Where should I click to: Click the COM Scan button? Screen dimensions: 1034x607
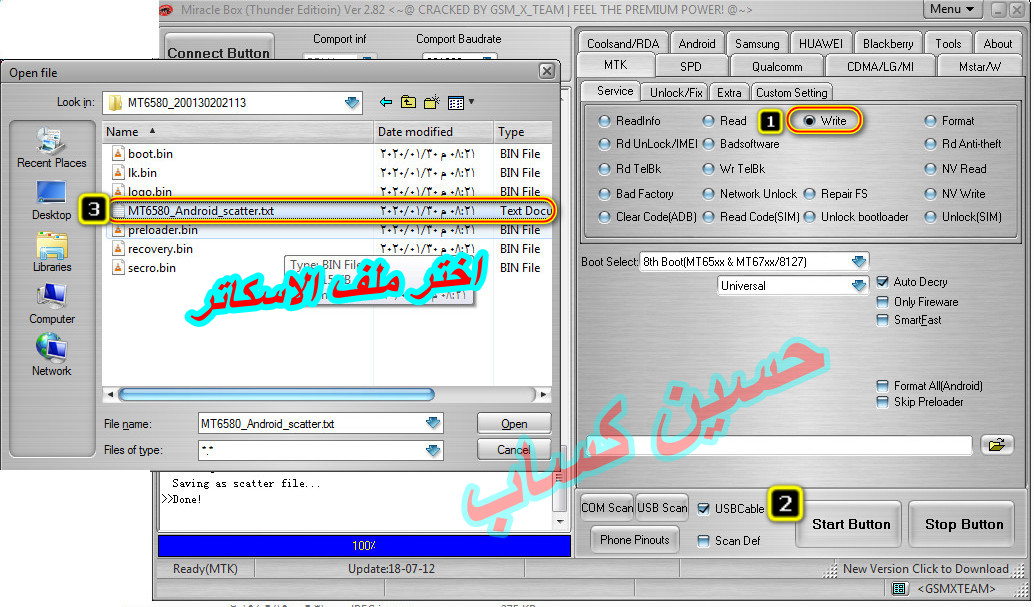tap(607, 508)
